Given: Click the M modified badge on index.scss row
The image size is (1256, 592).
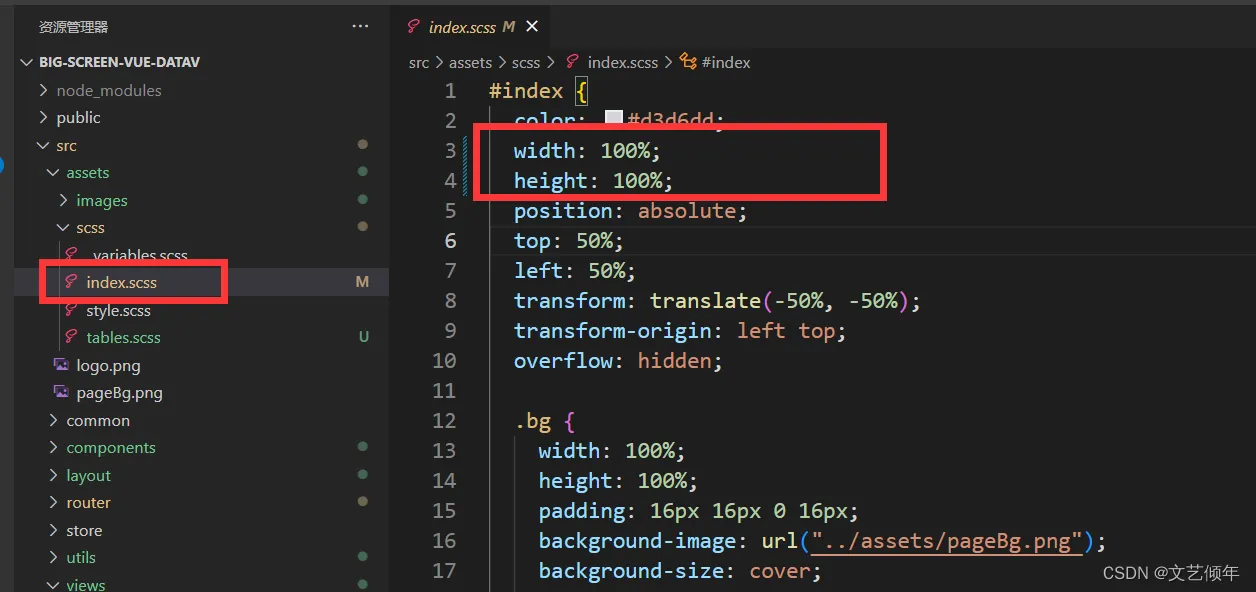Looking at the screenshot, I should (362, 283).
